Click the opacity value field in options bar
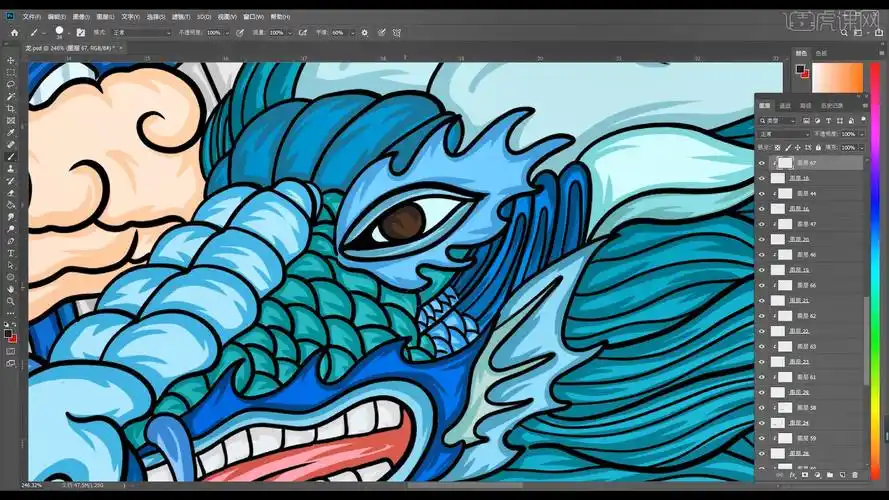 click(x=214, y=32)
